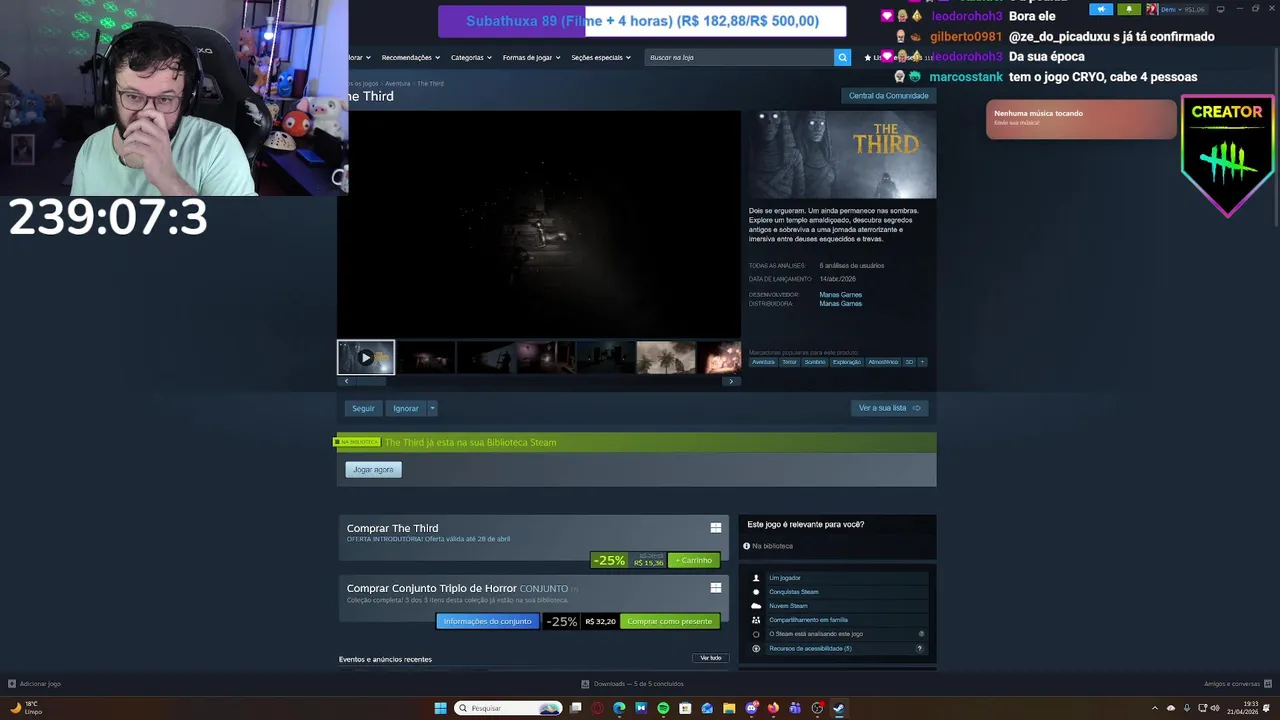This screenshot has height=720, width=1280.
Task: Click the weather widget on taskbar
Action: click(26, 708)
